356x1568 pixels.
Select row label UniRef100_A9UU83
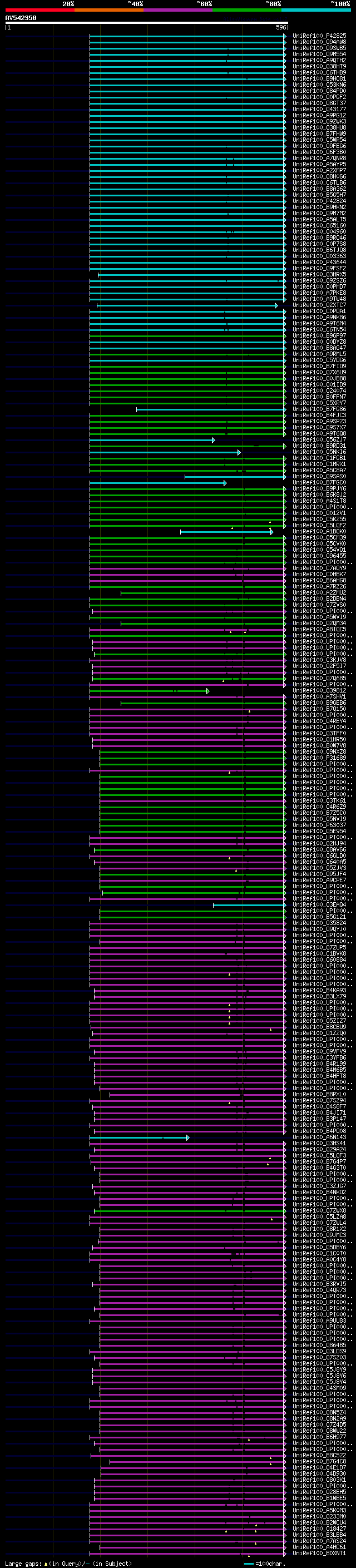tap(319, 1321)
